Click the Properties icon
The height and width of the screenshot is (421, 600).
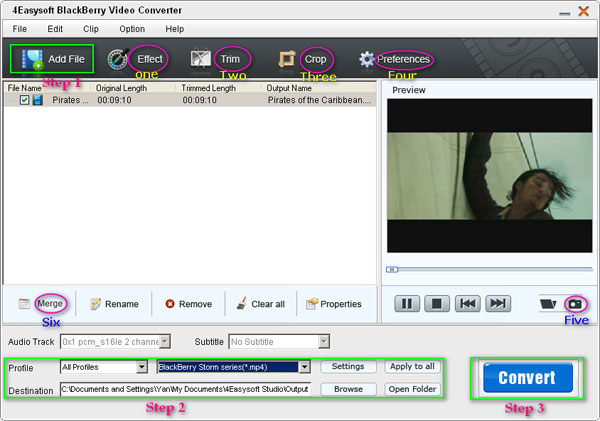pyautogui.click(x=312, y=304)
